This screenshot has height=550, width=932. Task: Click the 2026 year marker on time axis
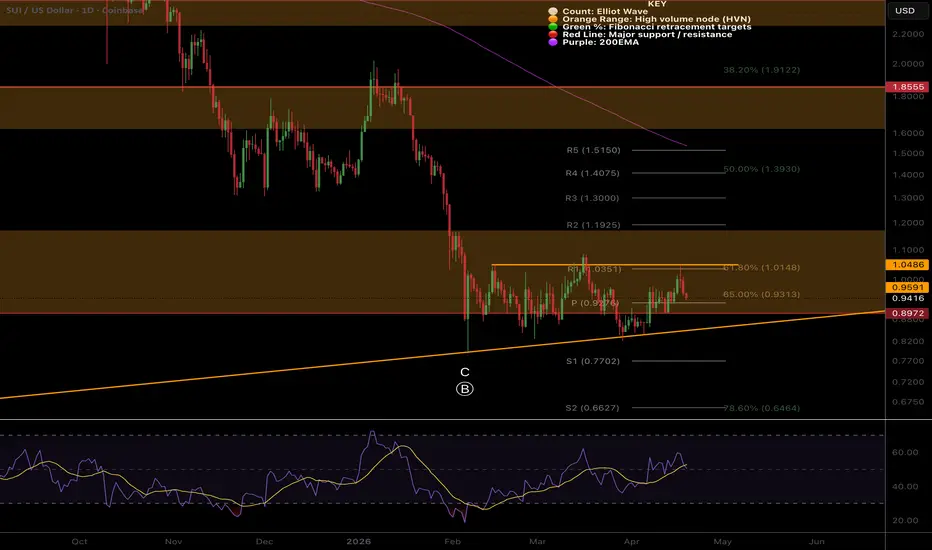tap(358, 542)
